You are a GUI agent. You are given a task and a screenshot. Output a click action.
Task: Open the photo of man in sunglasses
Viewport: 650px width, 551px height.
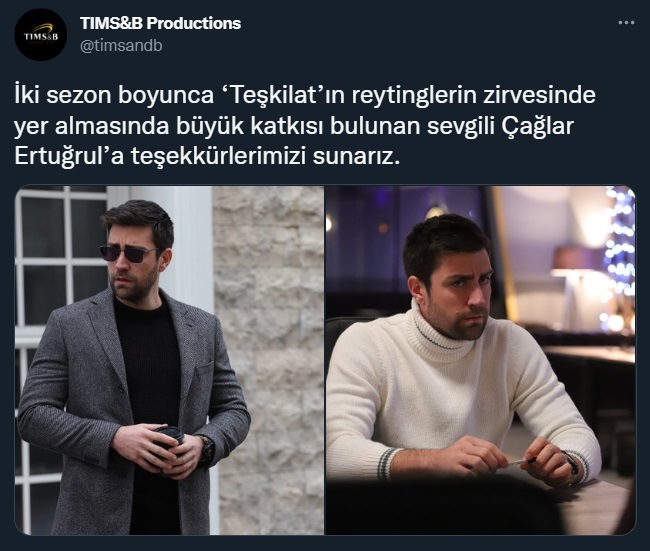[169, 360]
